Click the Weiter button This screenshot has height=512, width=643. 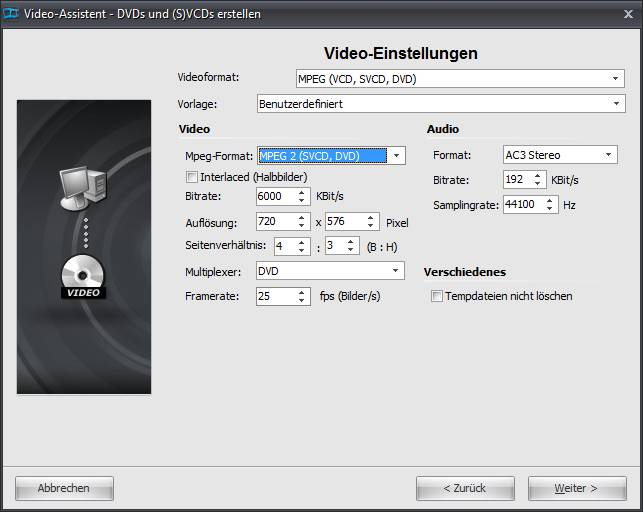point(577,488)
